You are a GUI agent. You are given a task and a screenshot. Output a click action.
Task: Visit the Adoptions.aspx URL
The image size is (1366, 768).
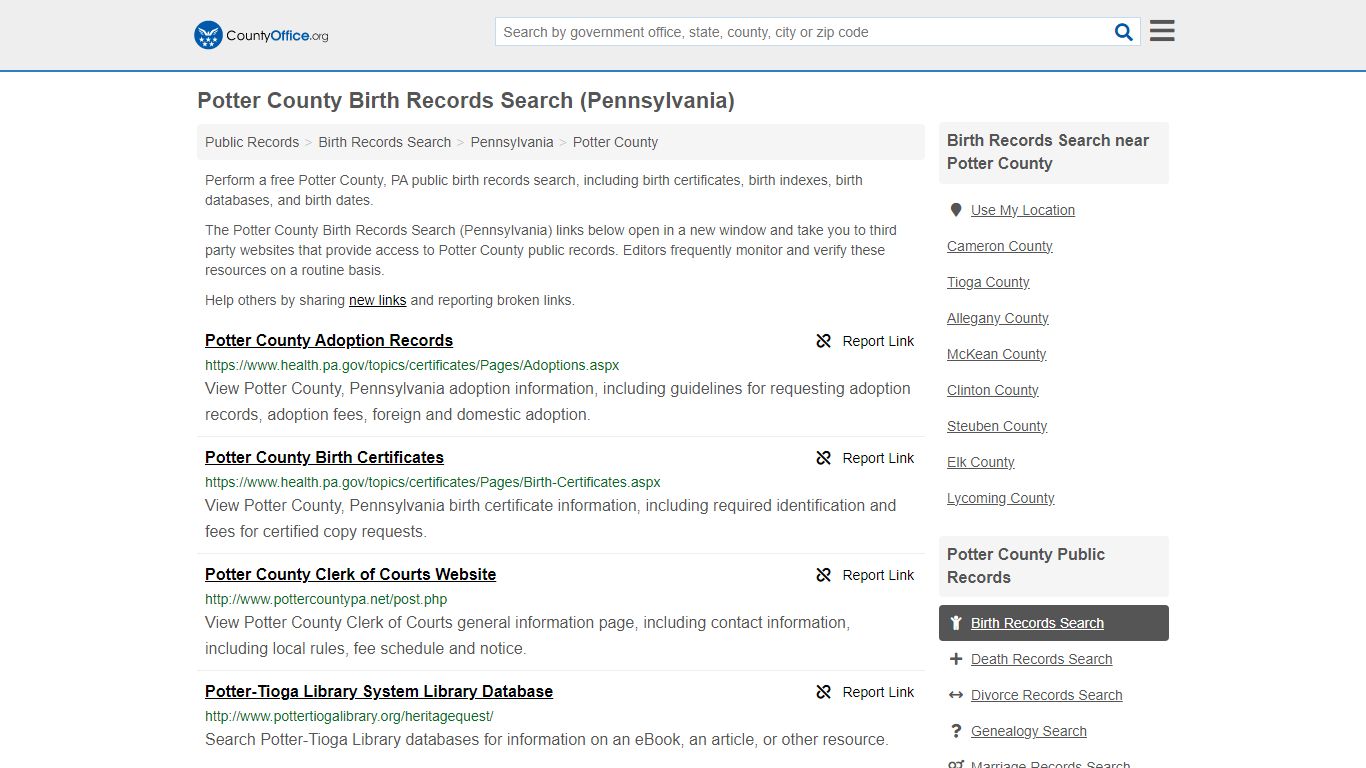point(412,365)
